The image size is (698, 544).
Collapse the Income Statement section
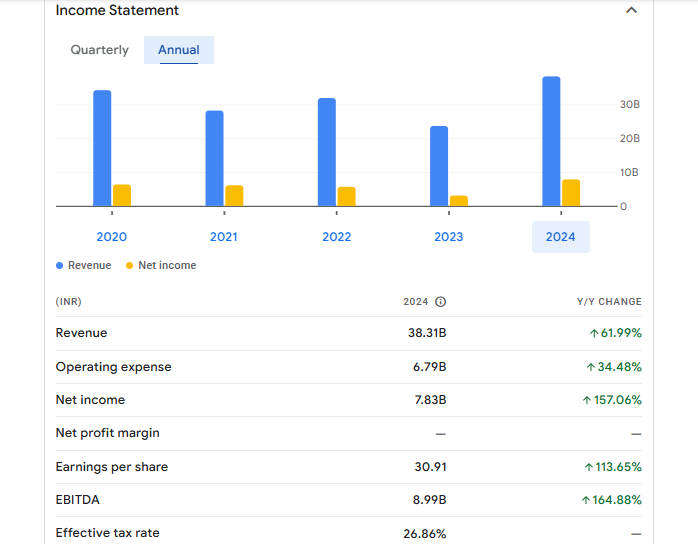click(x=631, y=11)
